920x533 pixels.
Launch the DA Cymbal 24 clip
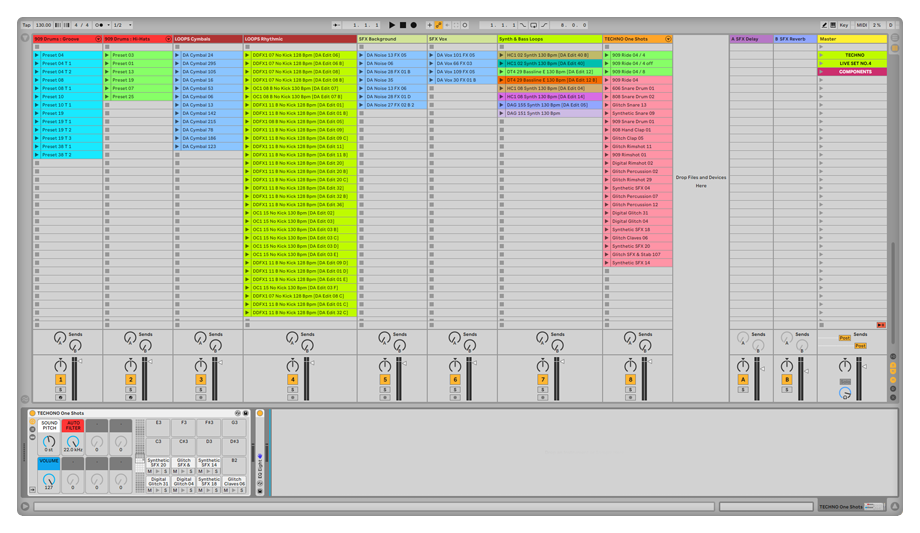177,55
